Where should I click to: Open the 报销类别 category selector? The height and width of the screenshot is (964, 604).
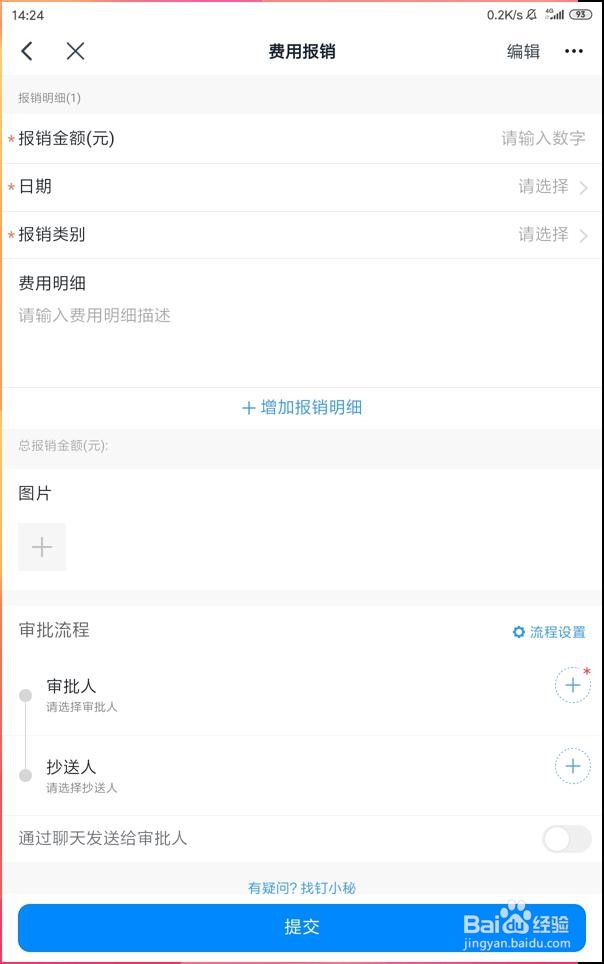[300, 234]
